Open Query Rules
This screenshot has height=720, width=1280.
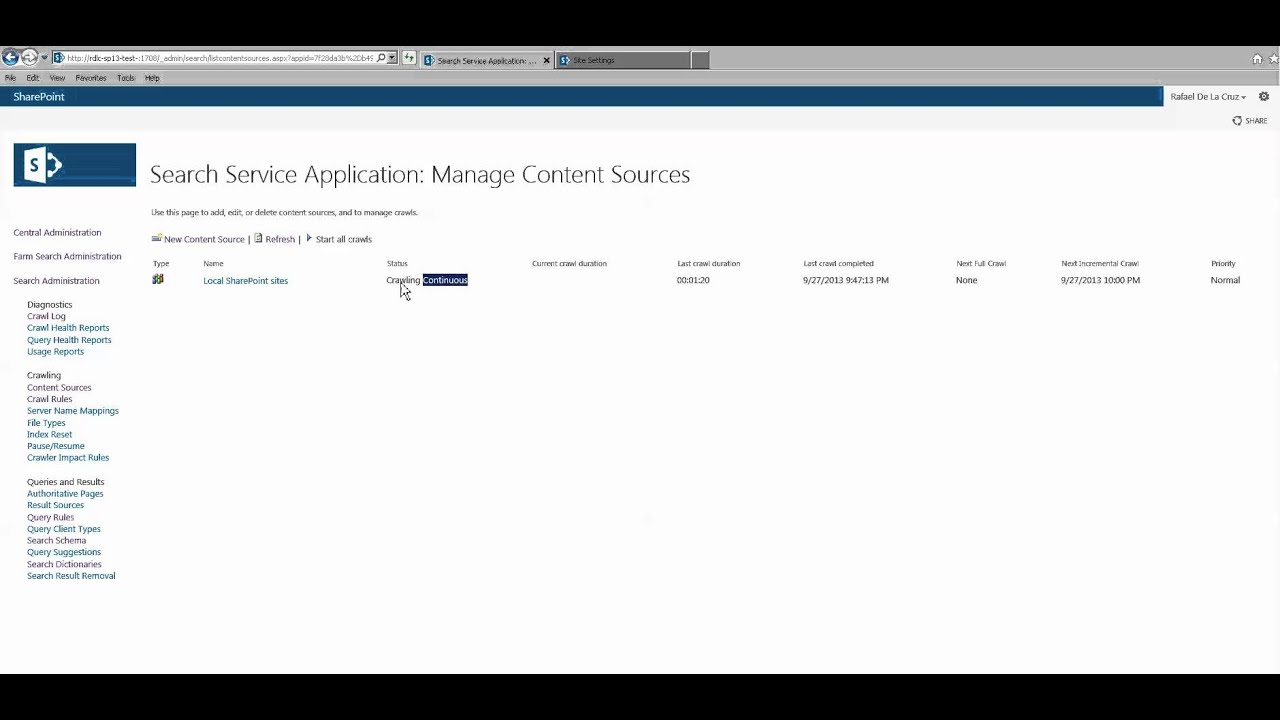coord(50,518)
